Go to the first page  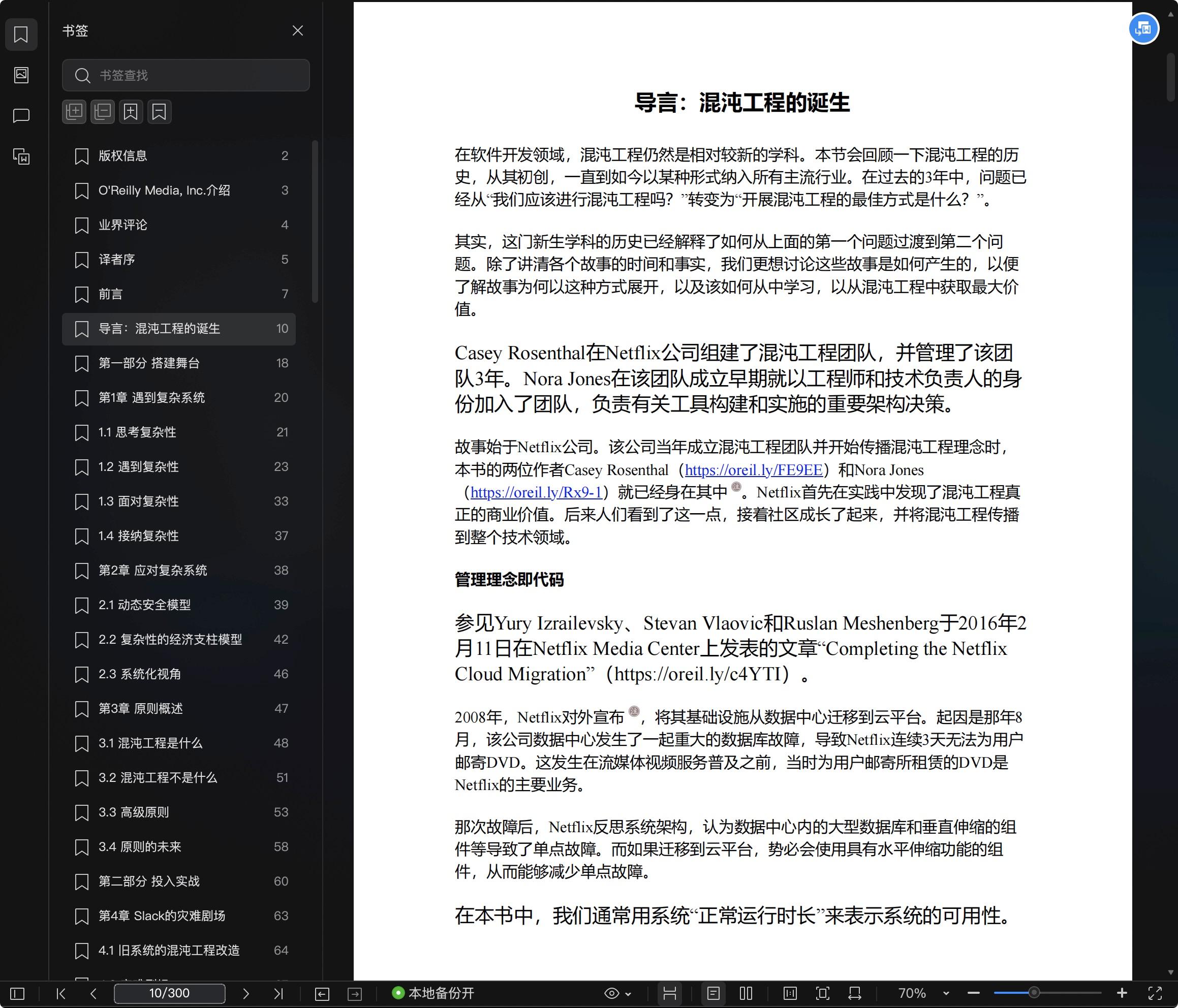click(61, 993)
